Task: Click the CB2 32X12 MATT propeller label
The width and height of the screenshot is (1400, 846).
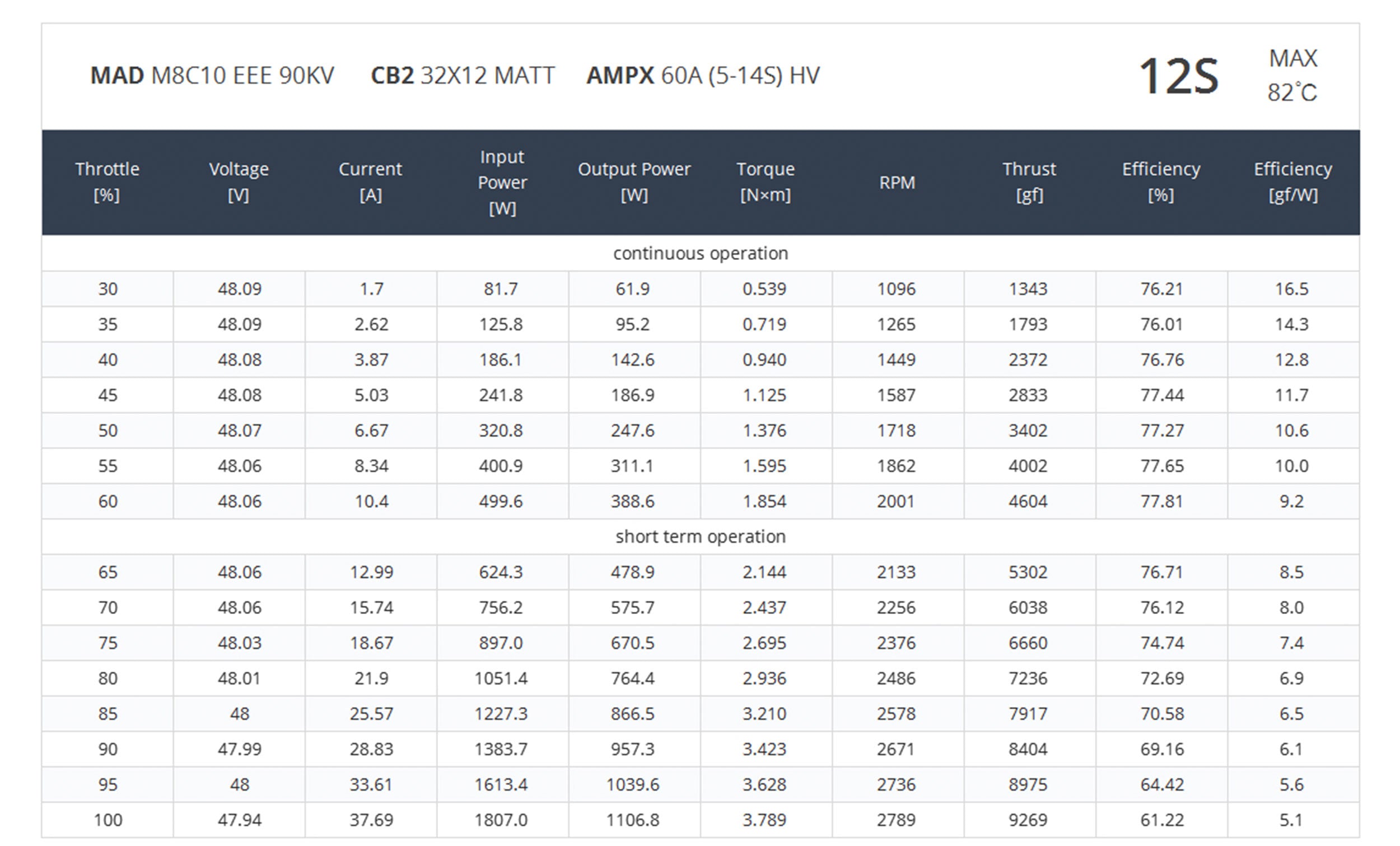Action: 463,76
